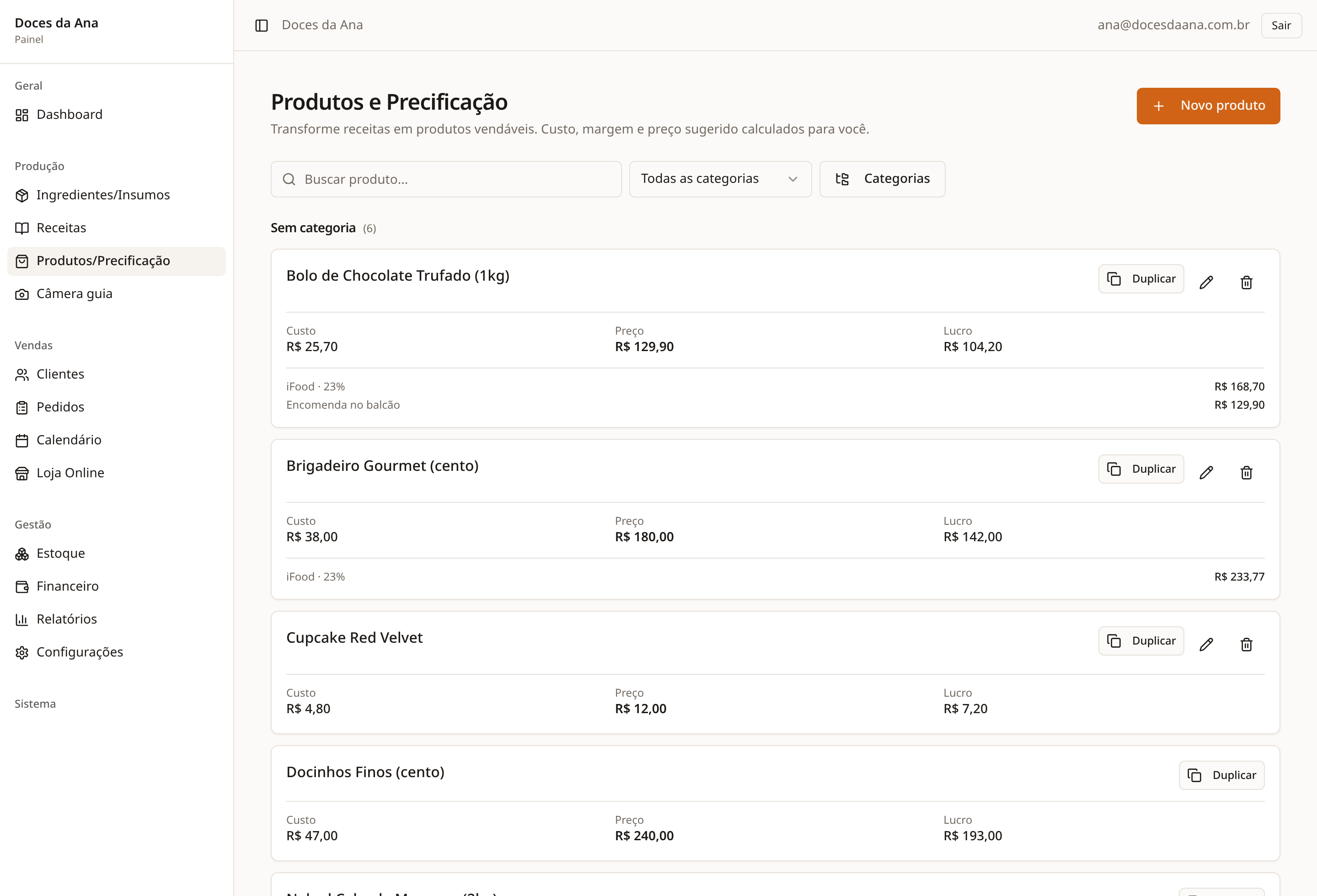Image resolution: width=1317 pixels, height=896 pixels.
Task: Click Docinhos Finos (cento) title
Action: tap(365, 772)
